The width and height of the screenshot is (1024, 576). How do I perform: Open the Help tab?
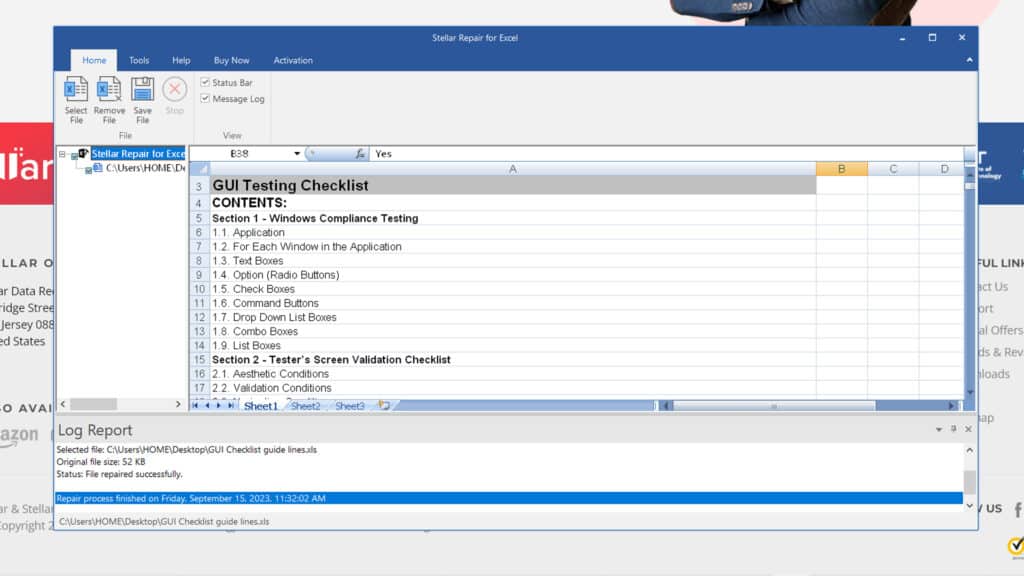(x=181, y=60)
